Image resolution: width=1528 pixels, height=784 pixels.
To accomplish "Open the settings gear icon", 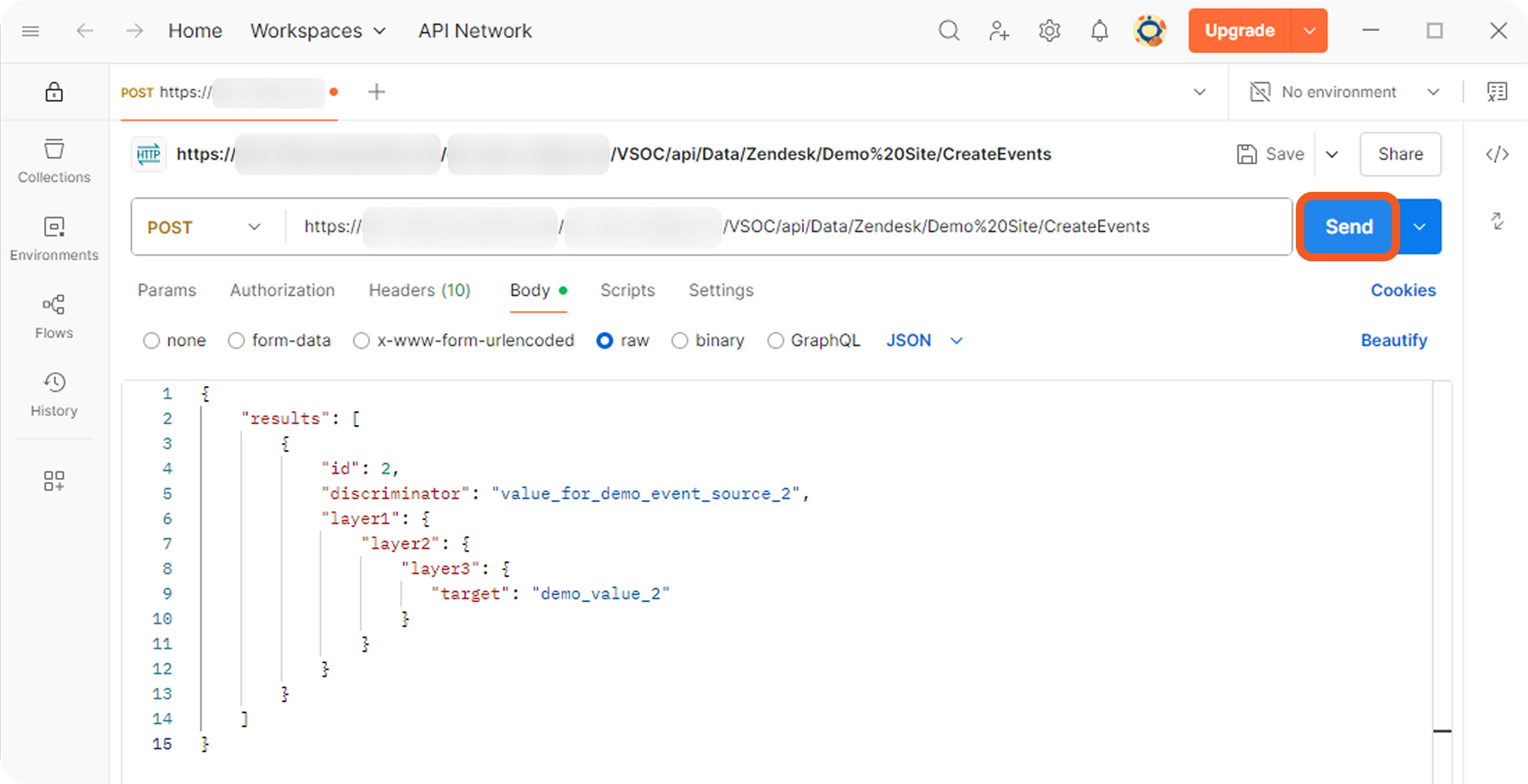I will pos(1049,30).
